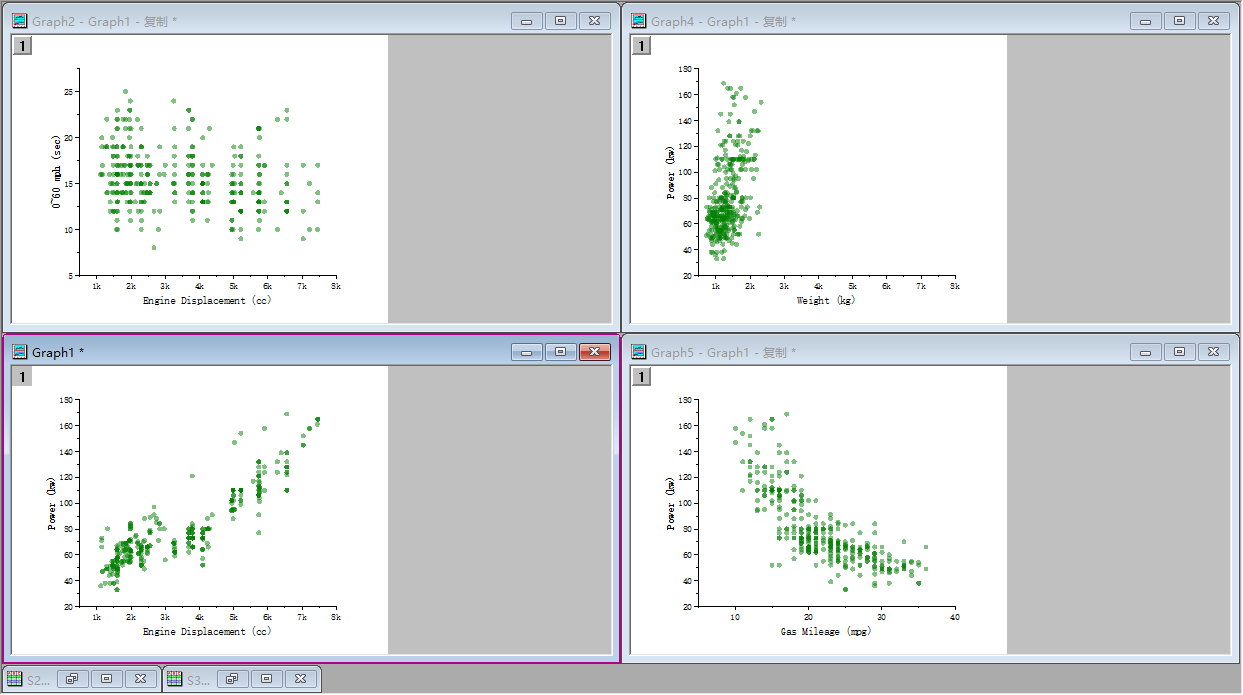Select the "Gas Mileage (mpg)" axis title
The height and width of the screenshot is (695, 1243).
[825, 631]
